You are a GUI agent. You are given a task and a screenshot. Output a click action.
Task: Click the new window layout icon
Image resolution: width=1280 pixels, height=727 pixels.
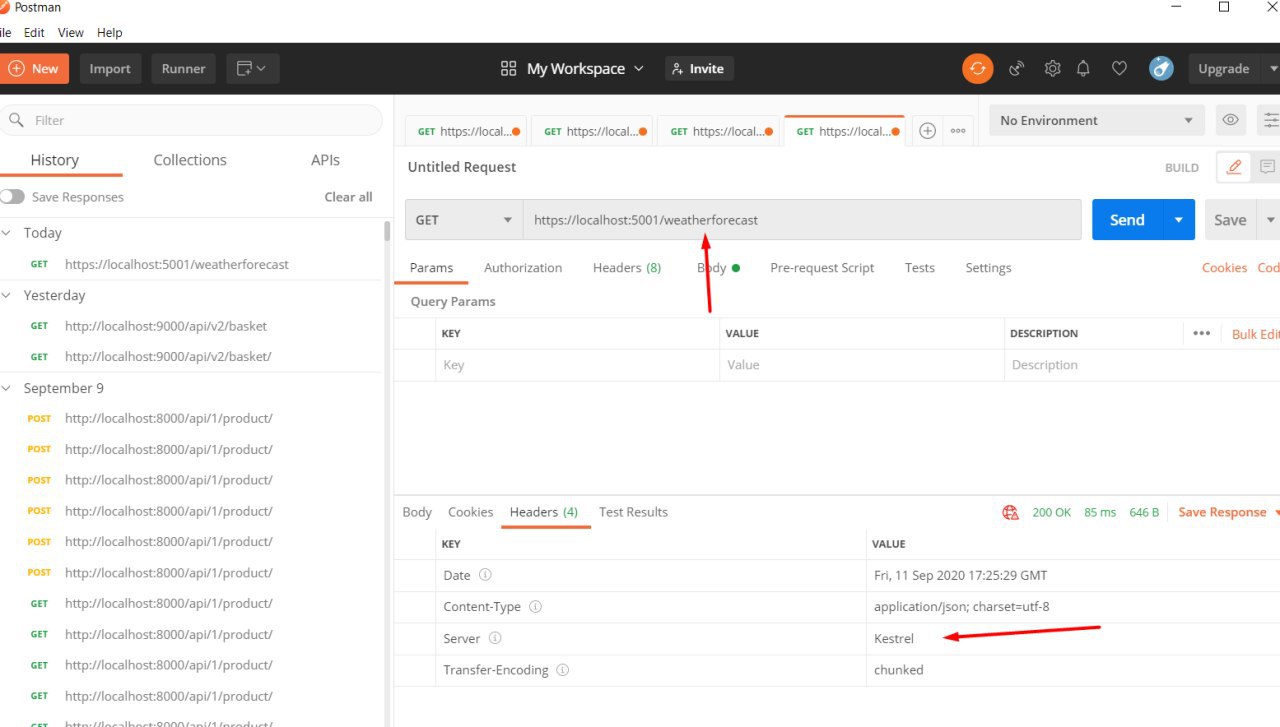(x=252, y=69)
